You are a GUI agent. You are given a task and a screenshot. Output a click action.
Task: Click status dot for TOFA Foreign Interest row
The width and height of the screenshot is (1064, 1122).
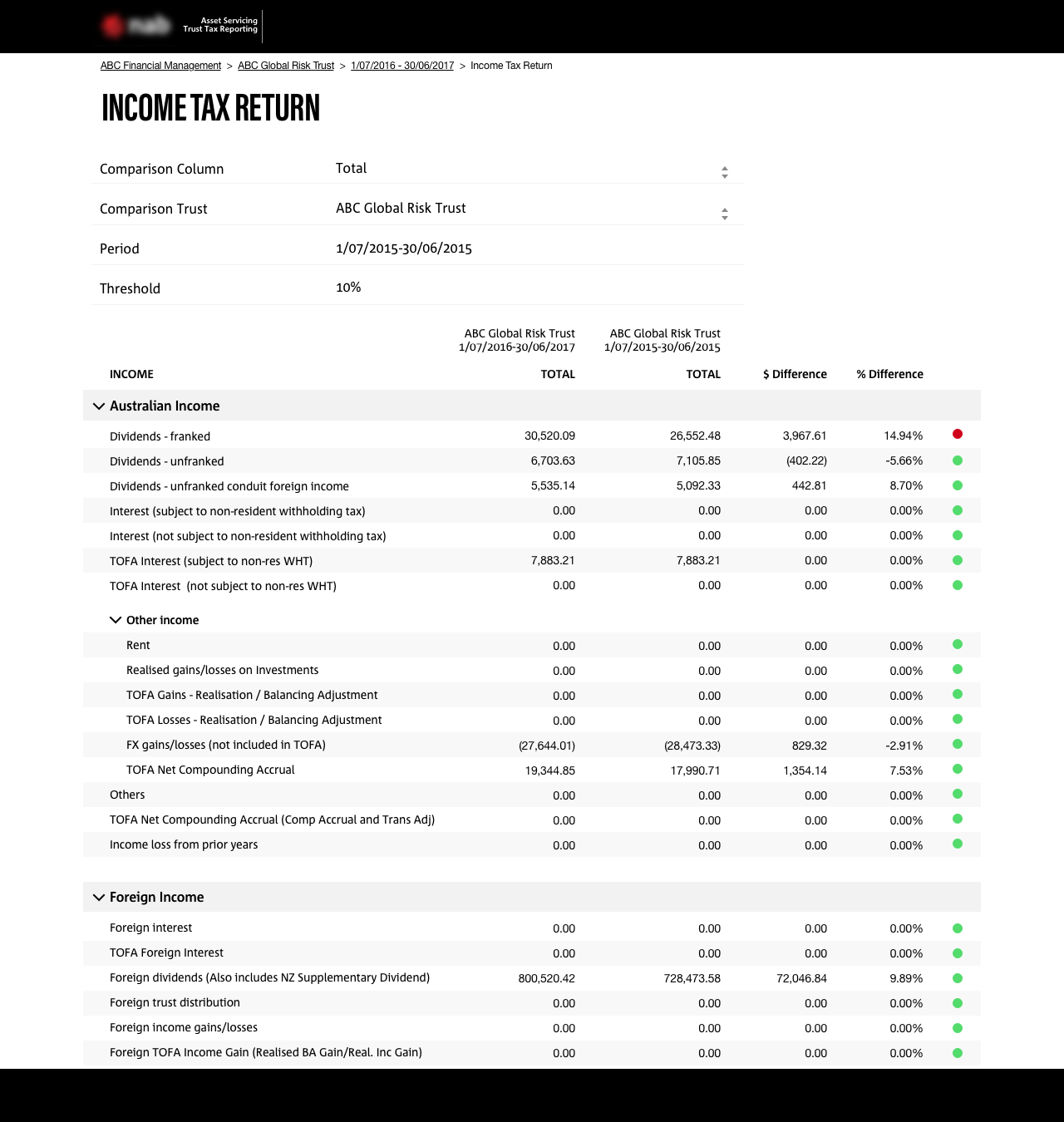(958, 953)
